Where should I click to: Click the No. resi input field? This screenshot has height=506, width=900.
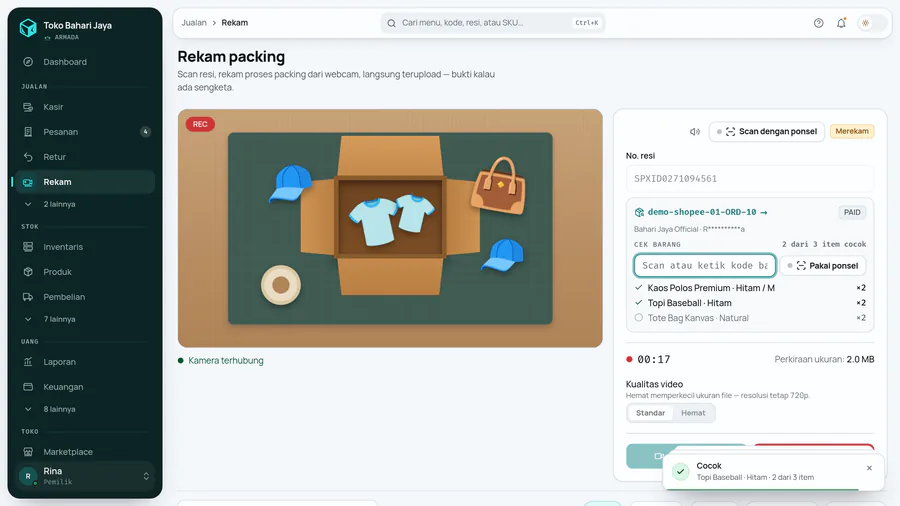click(x=750, y=179)
